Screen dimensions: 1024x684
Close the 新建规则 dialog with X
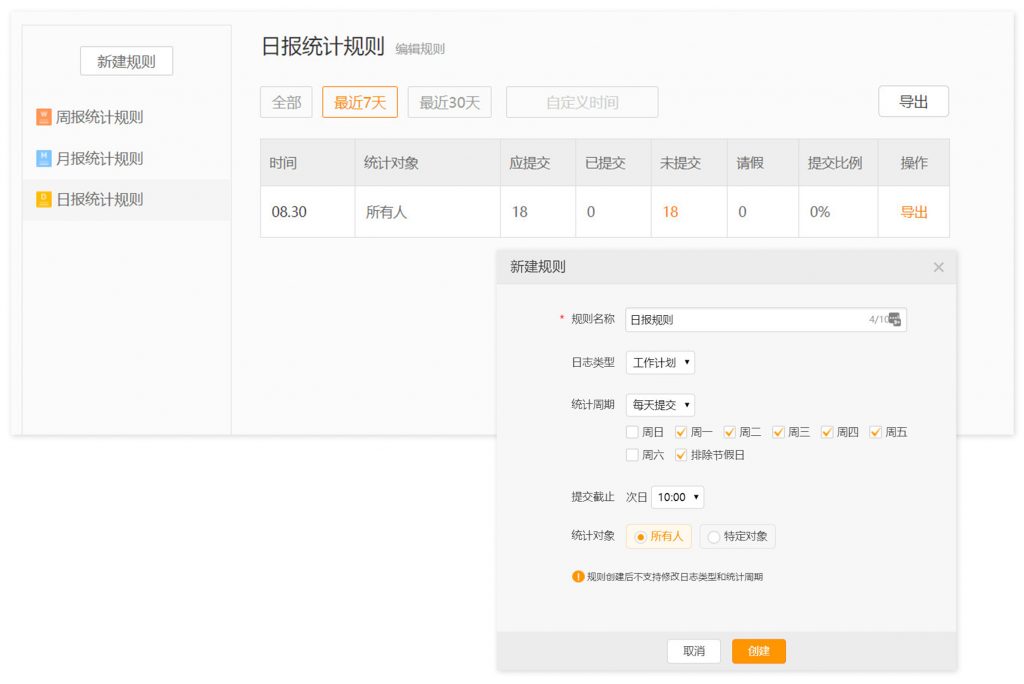pos(938,267)
